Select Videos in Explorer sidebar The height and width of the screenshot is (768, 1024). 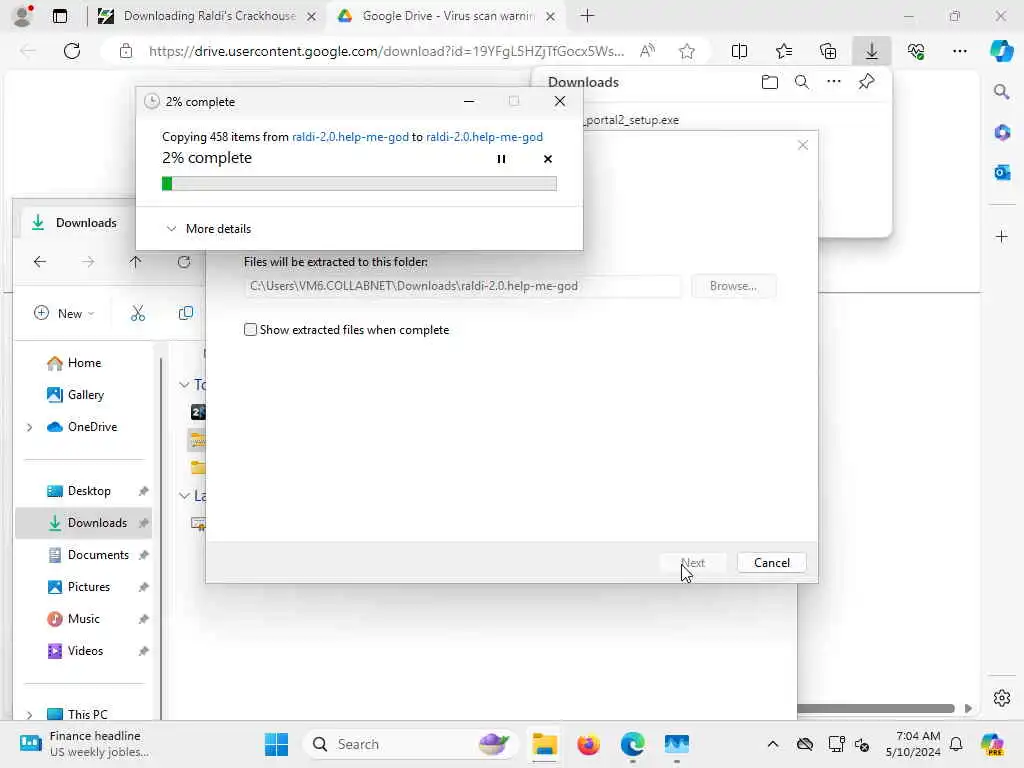coord(84,650)
